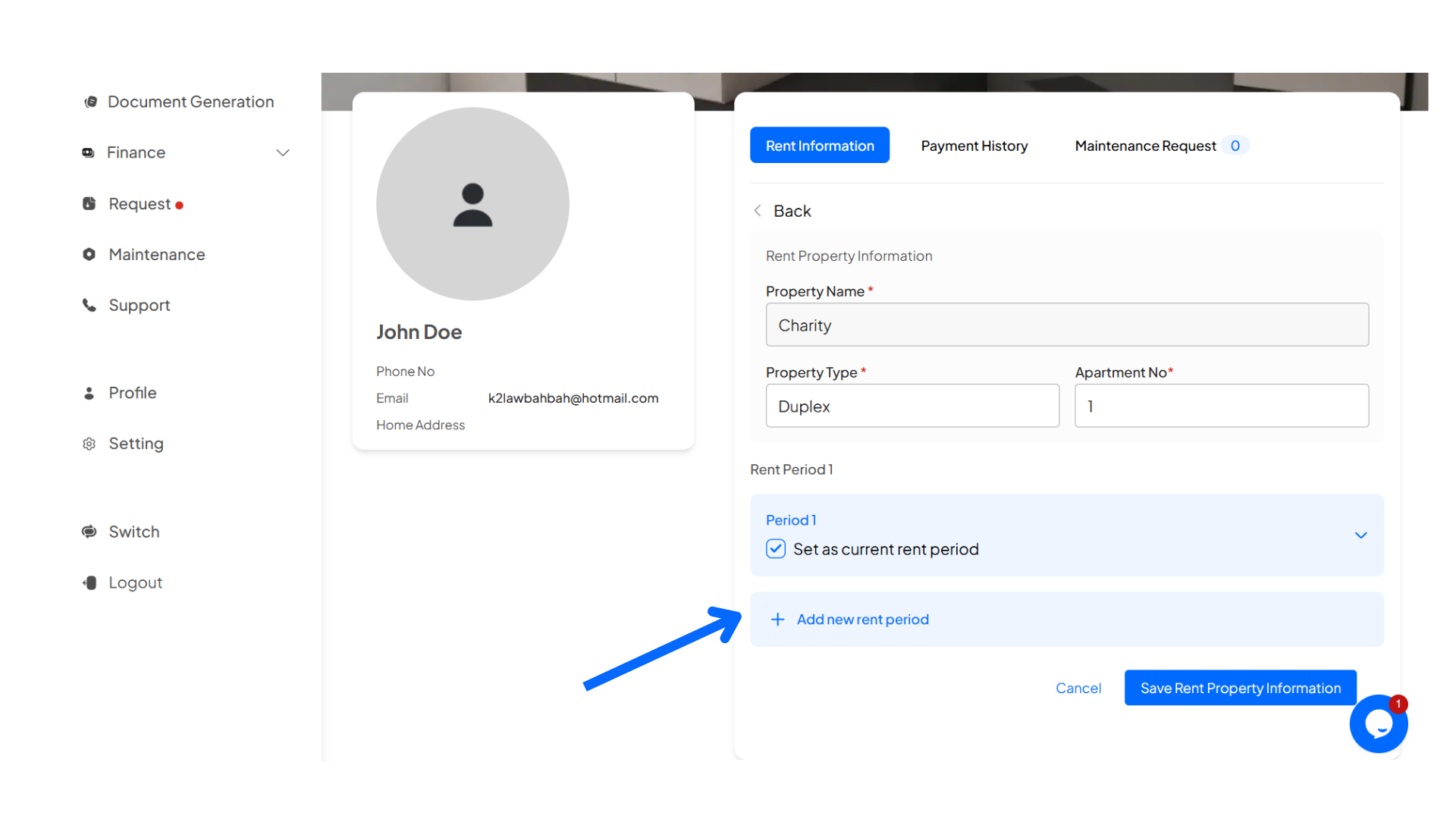Toggle Set as current rent period checkbox
Image resolution: width=1456 pixels, height=819 pixels.
(x=776, y=548)
